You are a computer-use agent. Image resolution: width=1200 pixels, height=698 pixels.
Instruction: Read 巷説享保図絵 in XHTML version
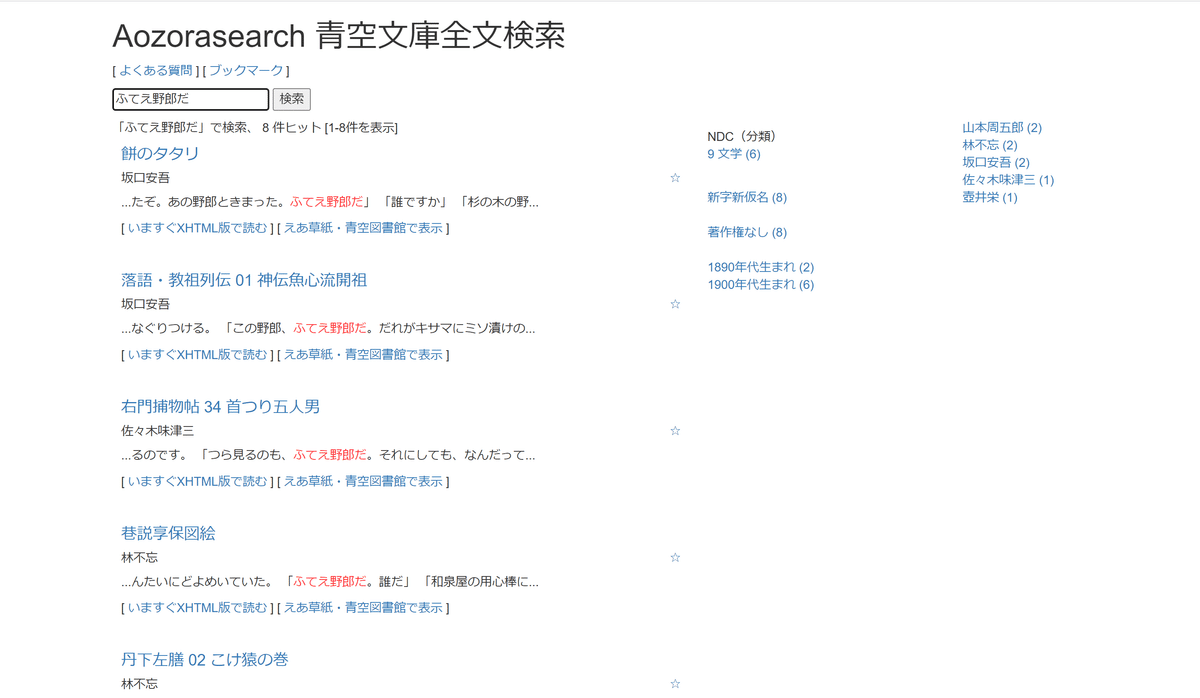pos(198,607)
